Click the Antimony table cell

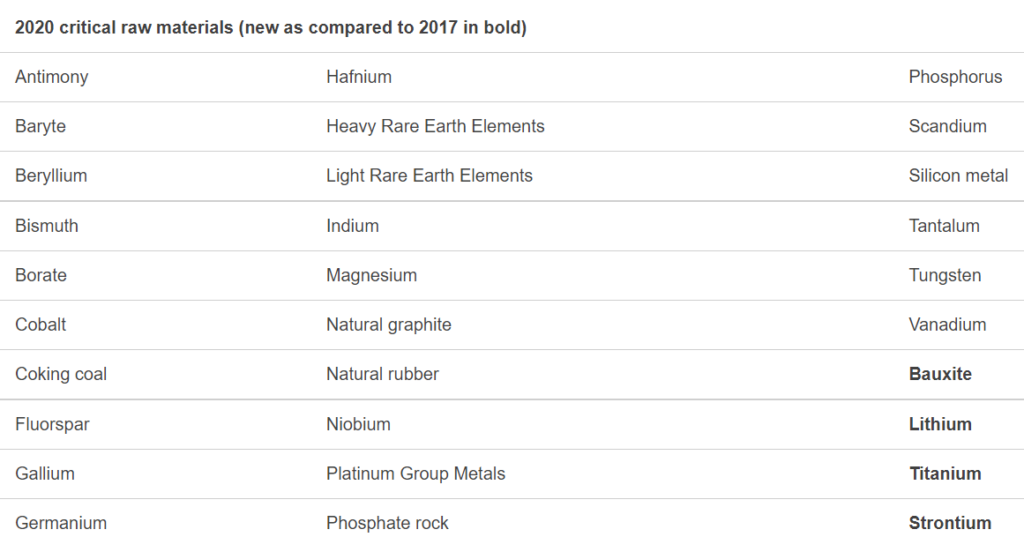[52, 77]
